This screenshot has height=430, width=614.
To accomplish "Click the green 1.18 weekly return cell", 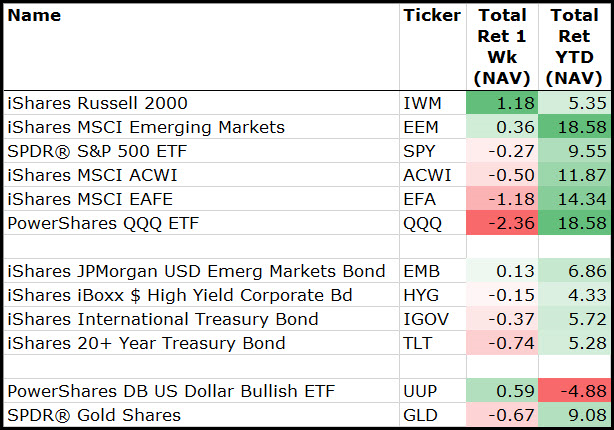I will pyautogui.click(x=503, y=102).
